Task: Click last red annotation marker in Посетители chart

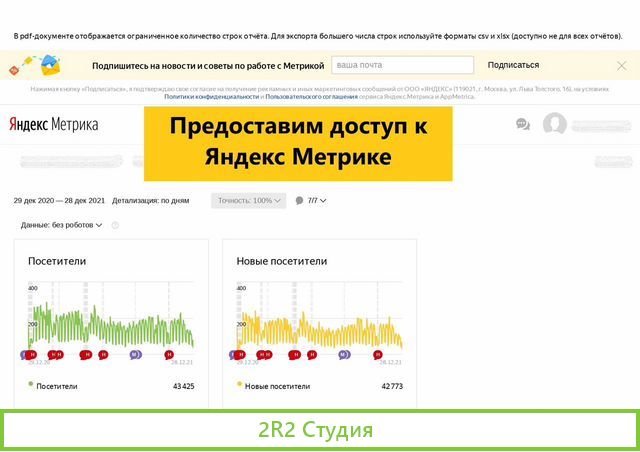Action: (x=169, y=355)
